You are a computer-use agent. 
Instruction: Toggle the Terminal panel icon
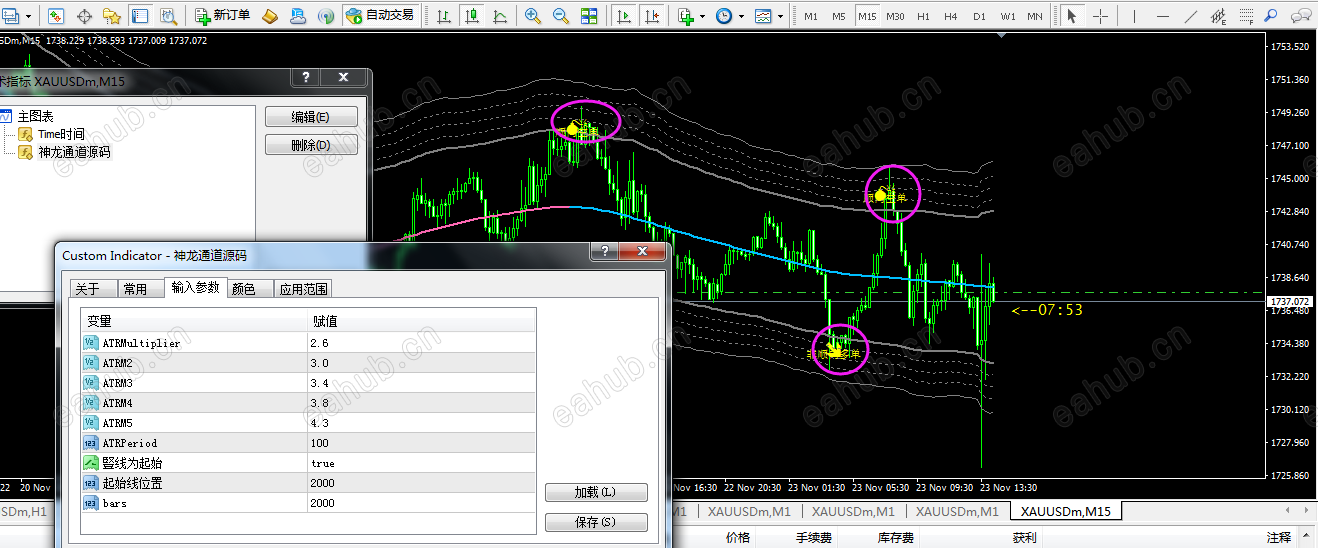click(140, 16)
